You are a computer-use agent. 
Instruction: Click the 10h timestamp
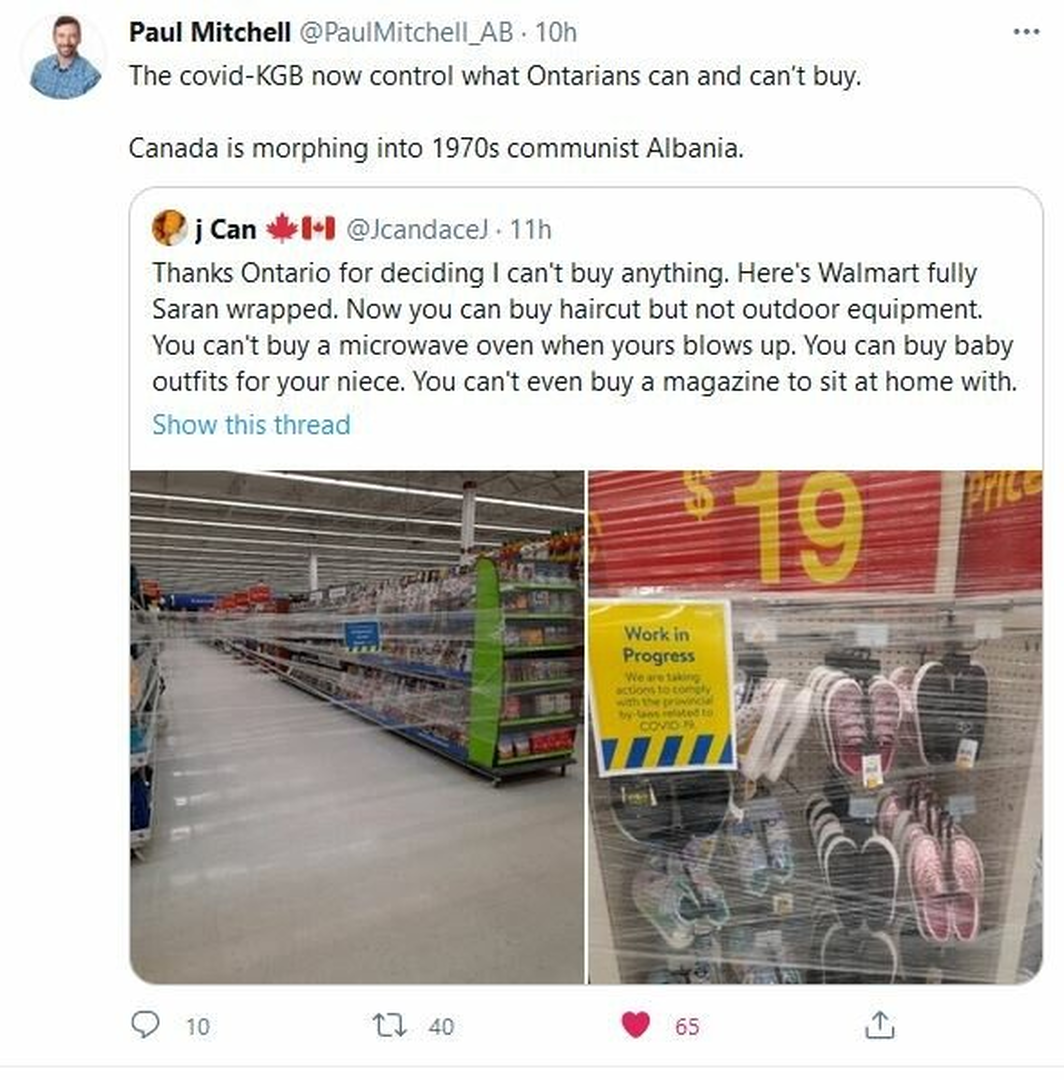point(555,32)
